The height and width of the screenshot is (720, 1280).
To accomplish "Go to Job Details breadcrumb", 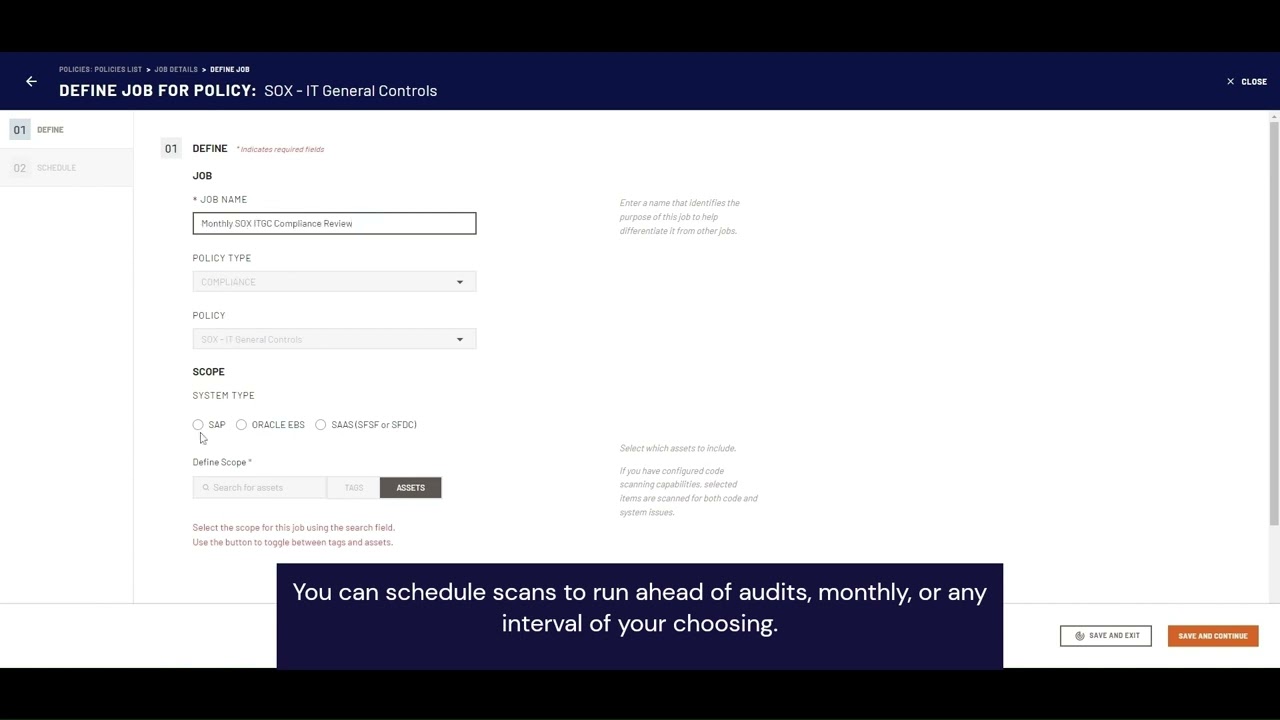I will click(x=176, y=70).
